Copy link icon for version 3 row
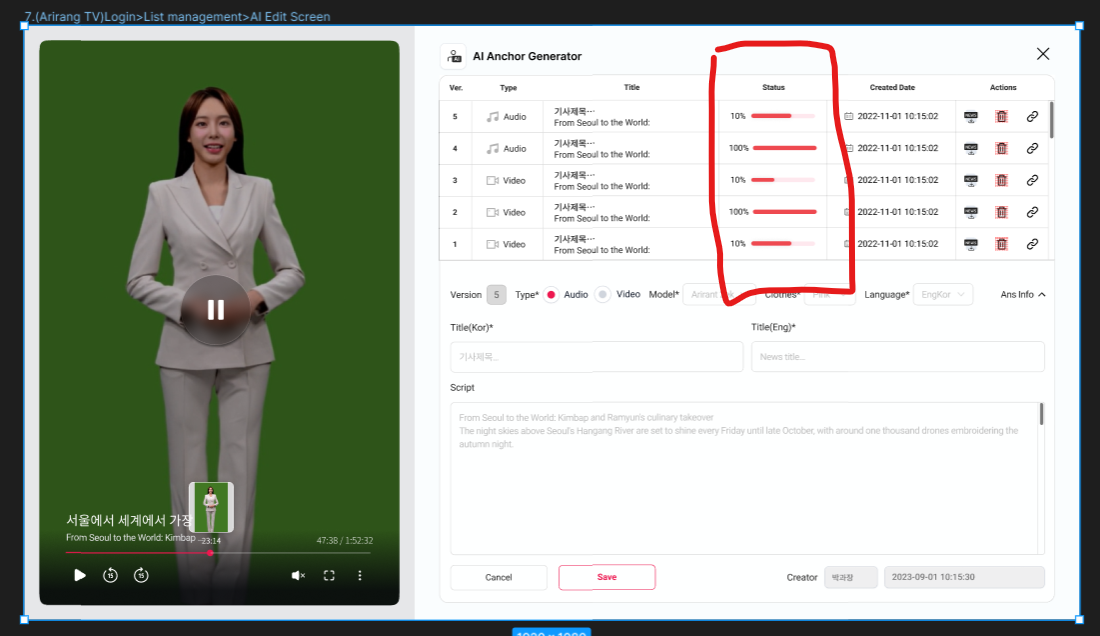The image size is (1100, 636). coord(1032,180)
